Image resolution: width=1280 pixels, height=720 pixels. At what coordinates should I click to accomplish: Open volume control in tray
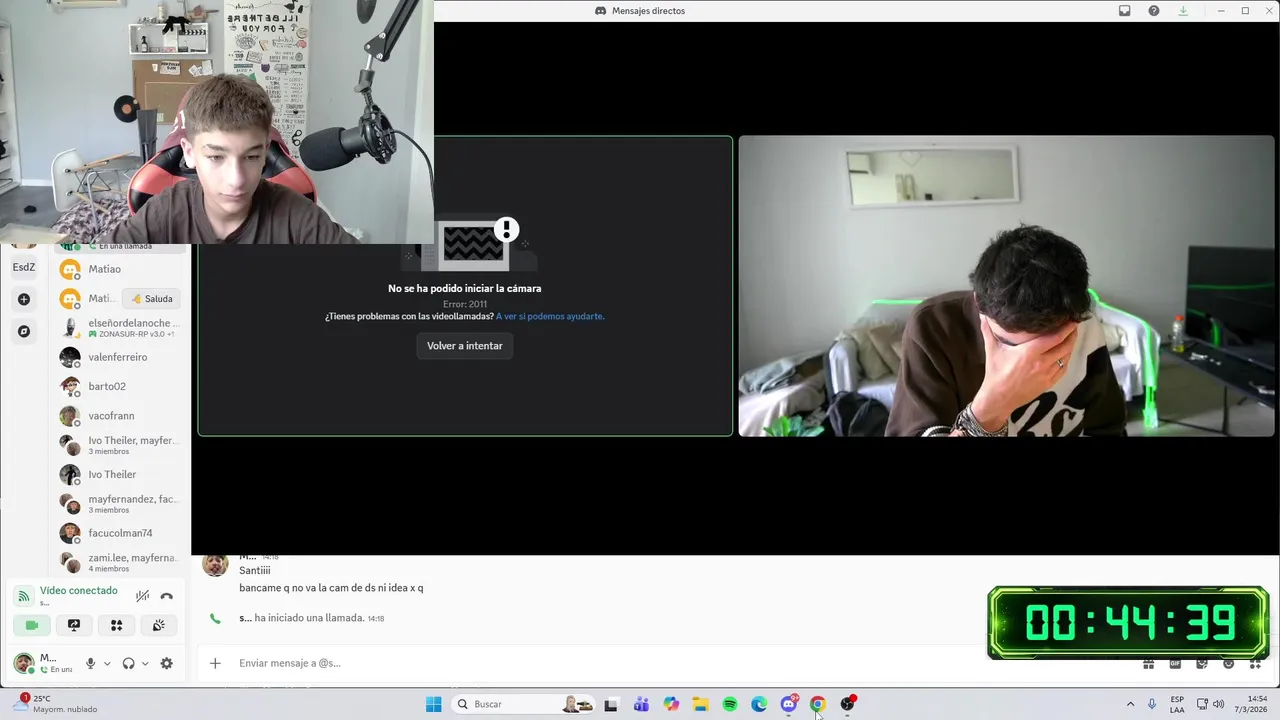click(1218, 704)
